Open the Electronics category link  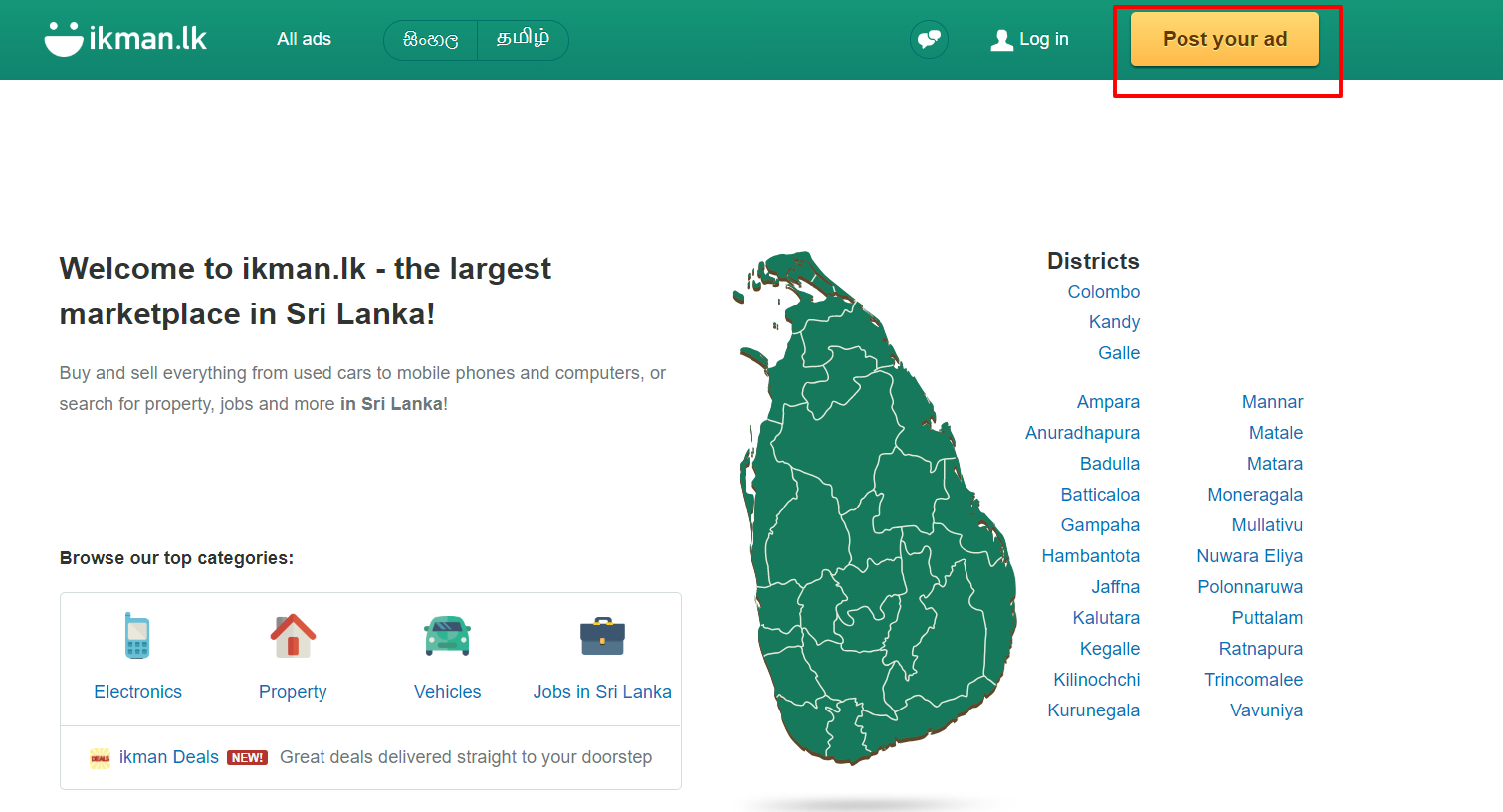[137, 692]
